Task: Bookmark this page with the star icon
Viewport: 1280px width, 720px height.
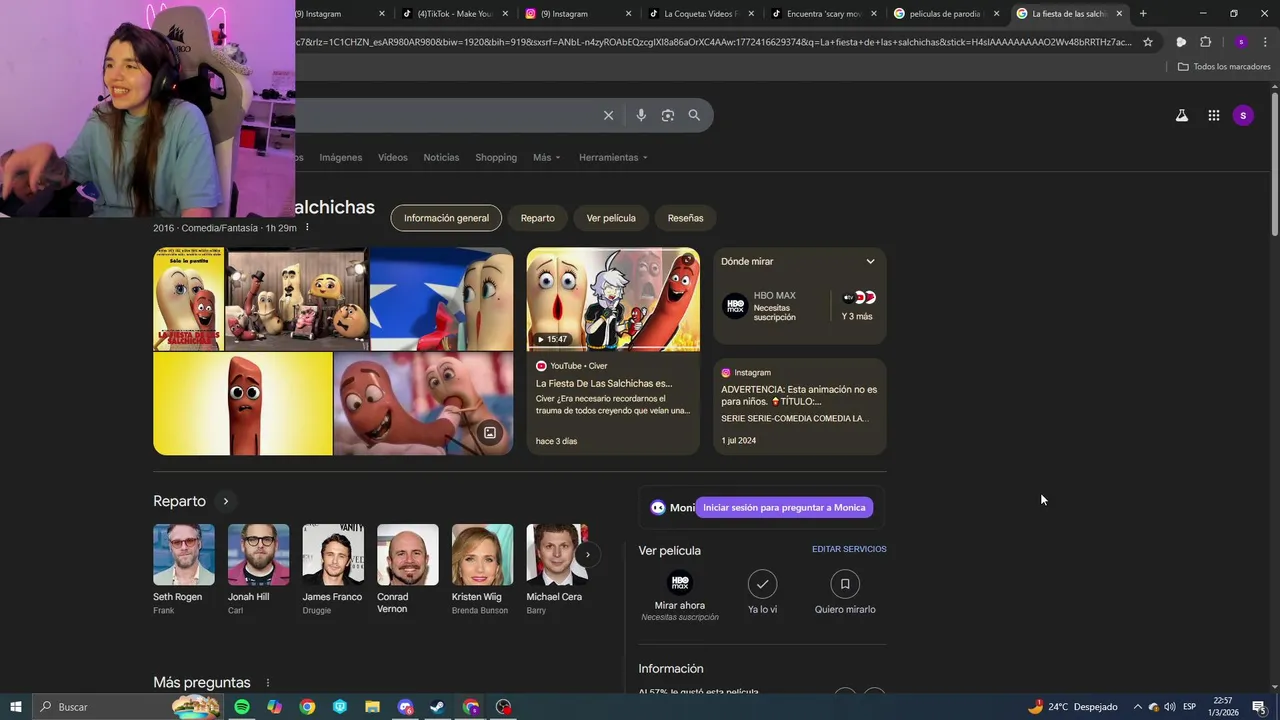Action: (x=1148, y=42)
